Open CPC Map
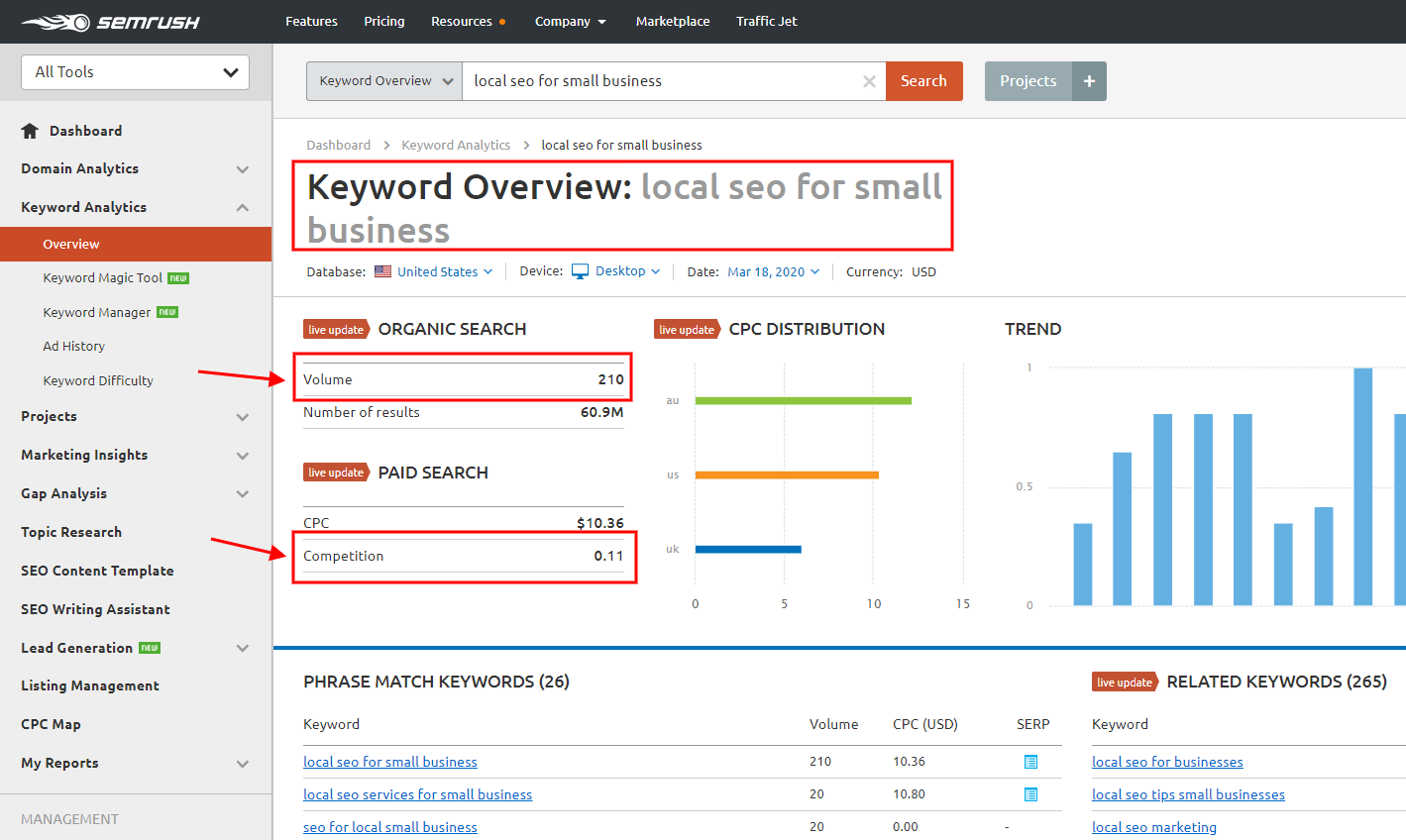This screenshot has height=840, width=1406. pyautogui.click(x=52, y=724)
